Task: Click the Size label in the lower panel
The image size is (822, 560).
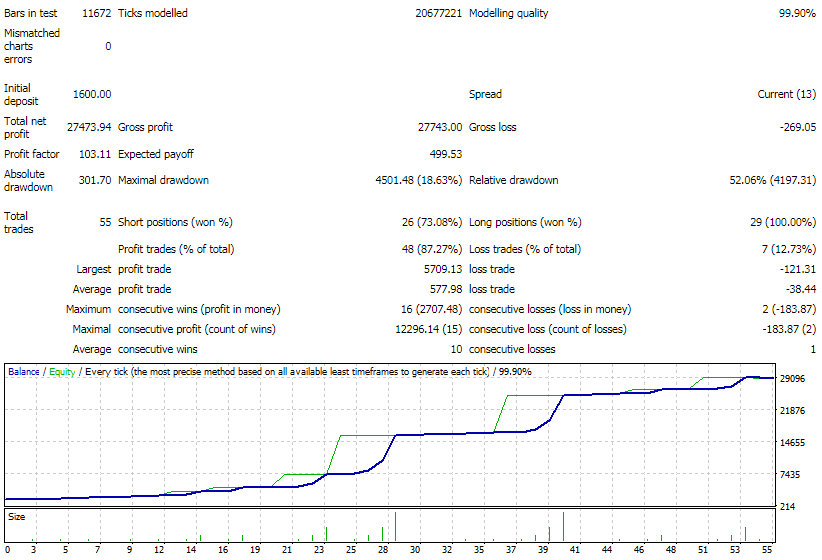Action: (17, 517)
